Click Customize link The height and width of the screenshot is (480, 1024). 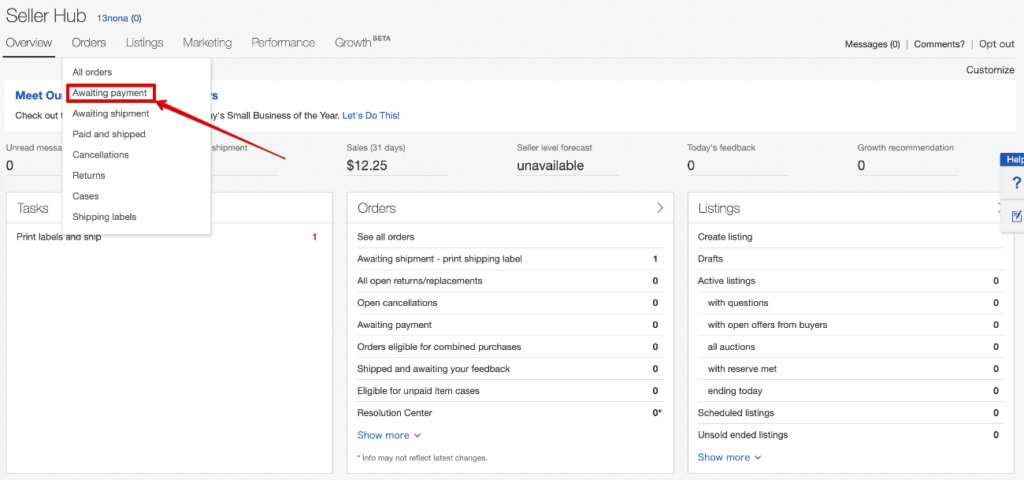tap(990, 70)
